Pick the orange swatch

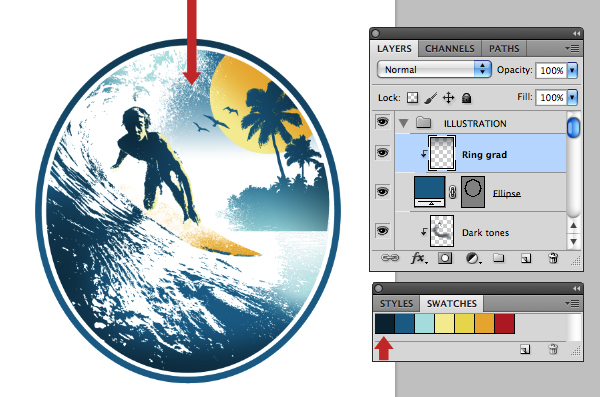coord(484,323)
